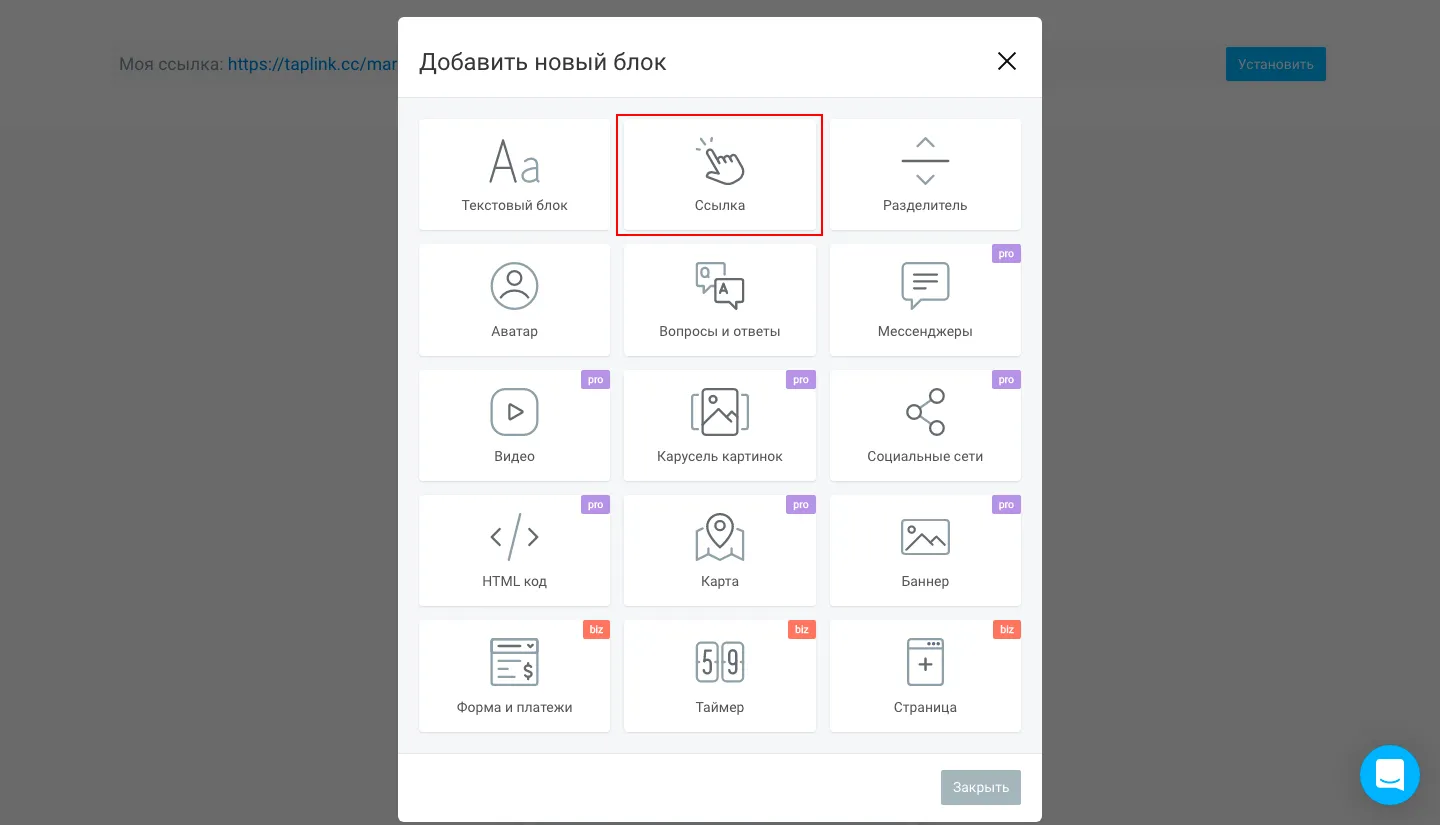Add a Разделитель divider block
This screenshot has height=825, width=1440.
(x=925, y=175)
